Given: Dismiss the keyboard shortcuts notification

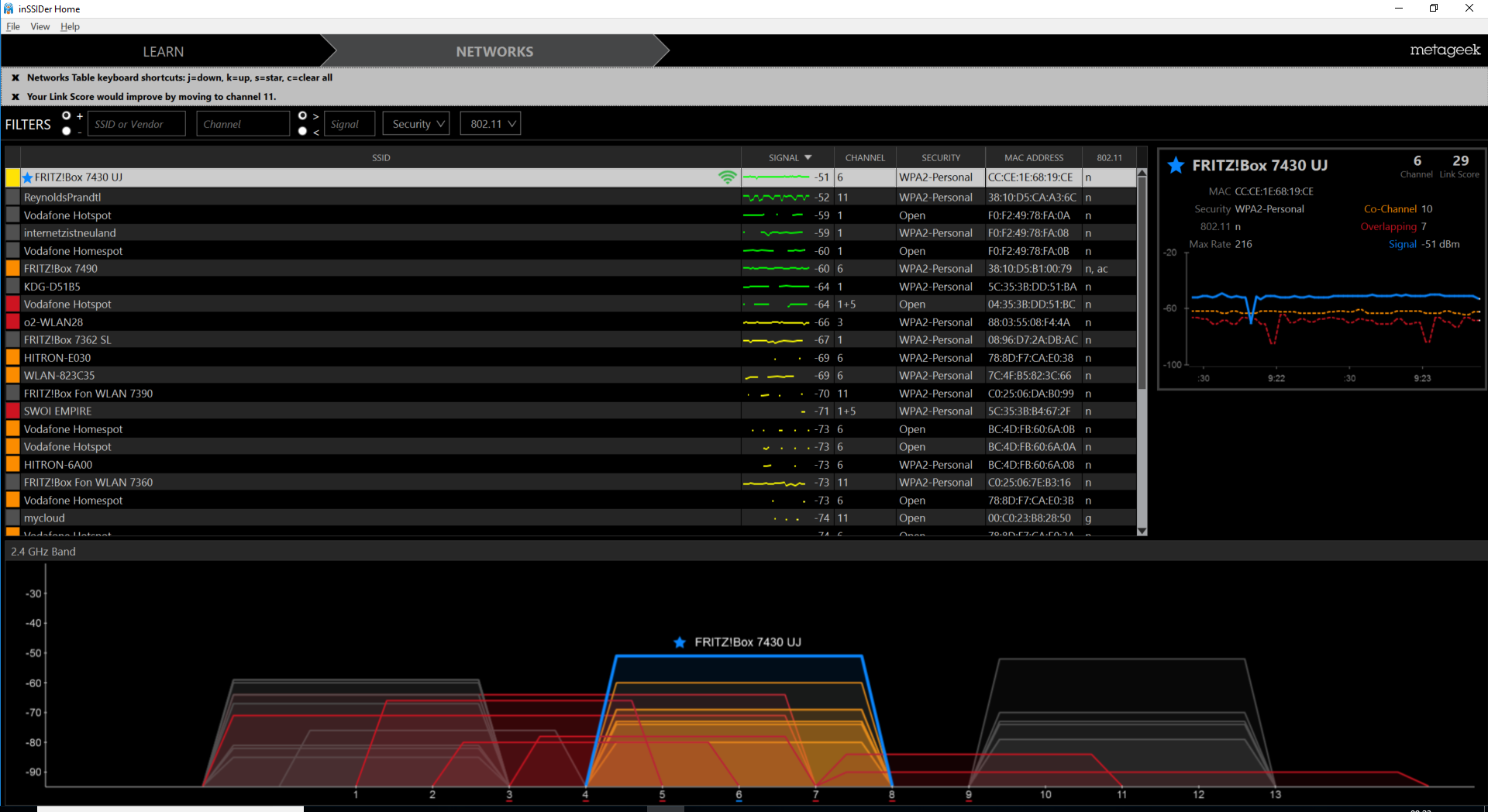Looking at the screenshot, I should [15, 77].
